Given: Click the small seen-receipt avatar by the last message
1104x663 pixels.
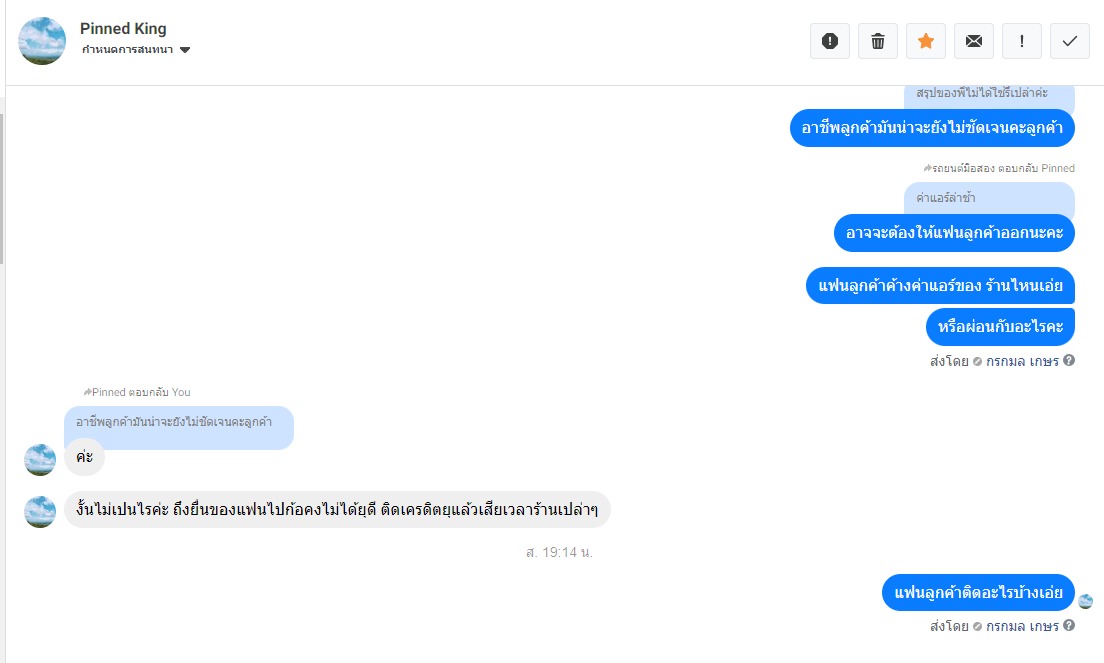Looking at the screenshot, I should pyautogui.click(x=1086, y=601).
